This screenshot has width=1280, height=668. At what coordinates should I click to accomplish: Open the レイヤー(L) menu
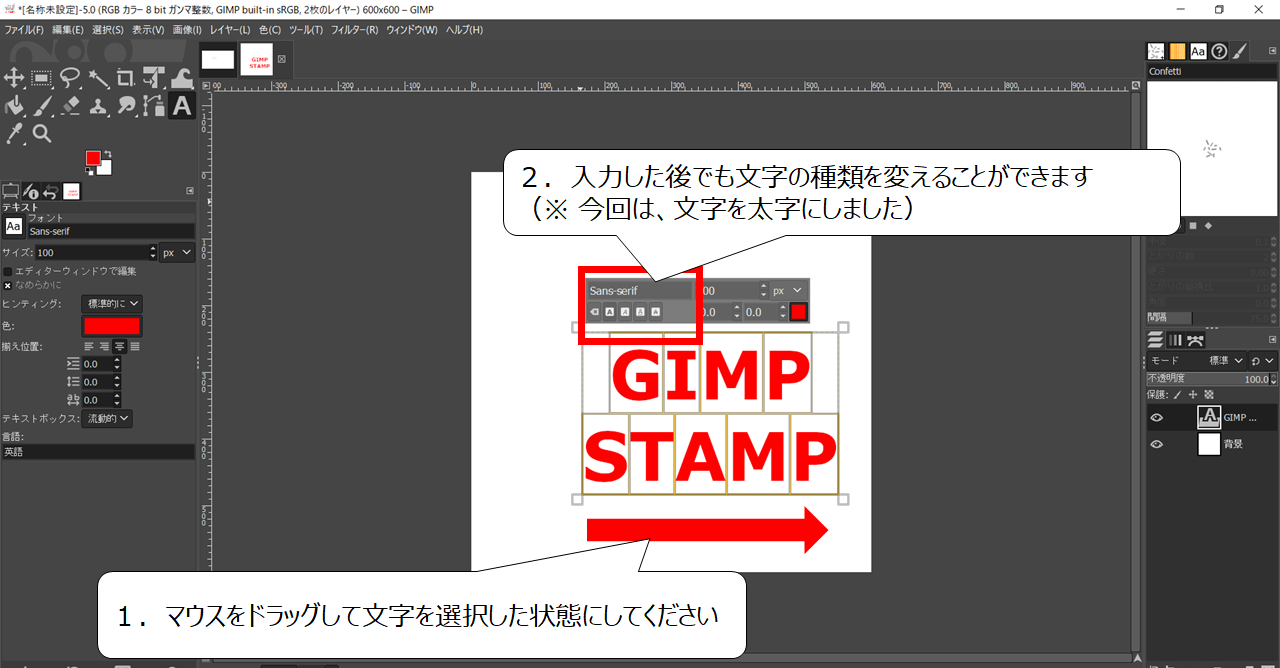click(230, 30)
